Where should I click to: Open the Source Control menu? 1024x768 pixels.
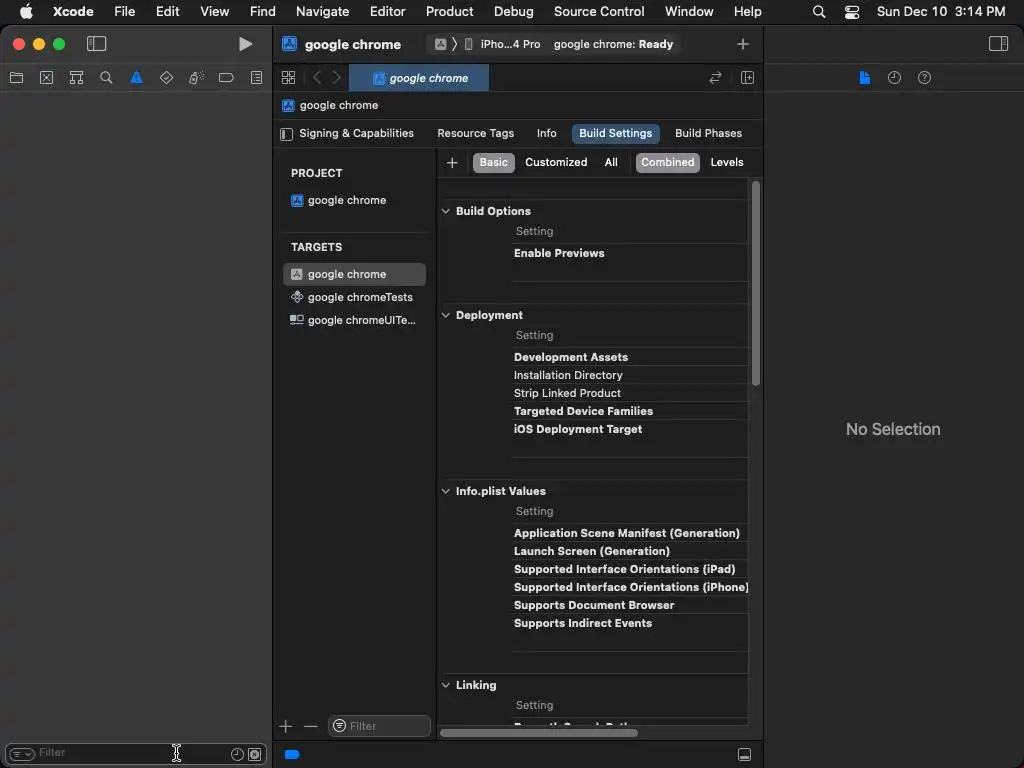tap(599, 12)
